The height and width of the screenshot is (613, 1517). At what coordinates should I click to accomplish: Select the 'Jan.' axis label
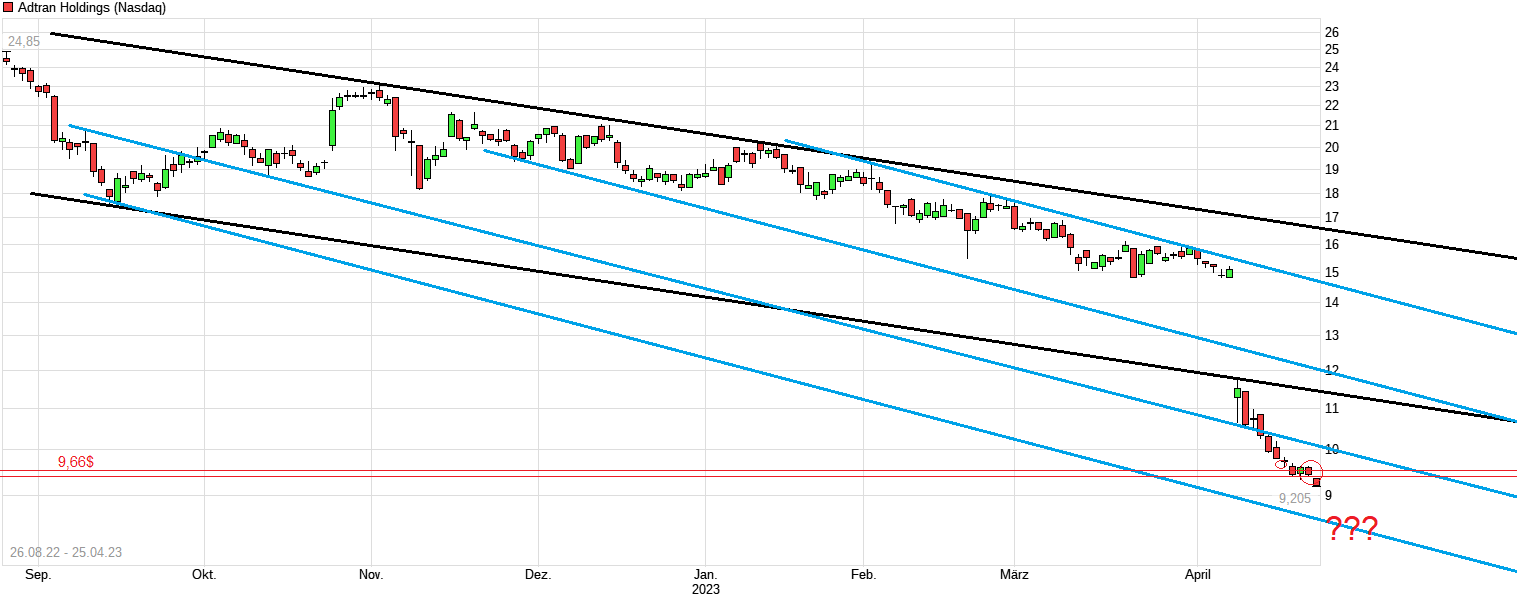pos(705,575)
